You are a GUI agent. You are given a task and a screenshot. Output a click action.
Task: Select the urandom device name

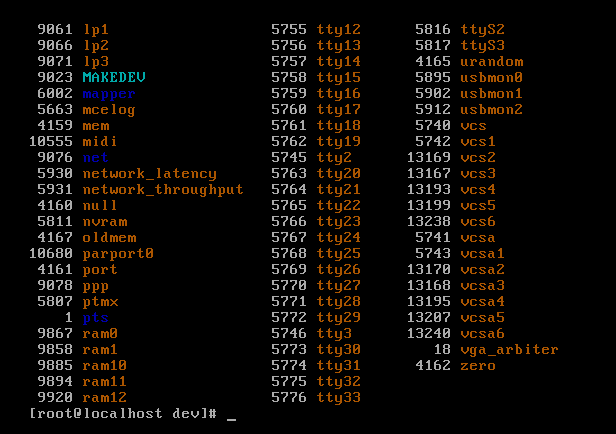(x=491, y=62)
